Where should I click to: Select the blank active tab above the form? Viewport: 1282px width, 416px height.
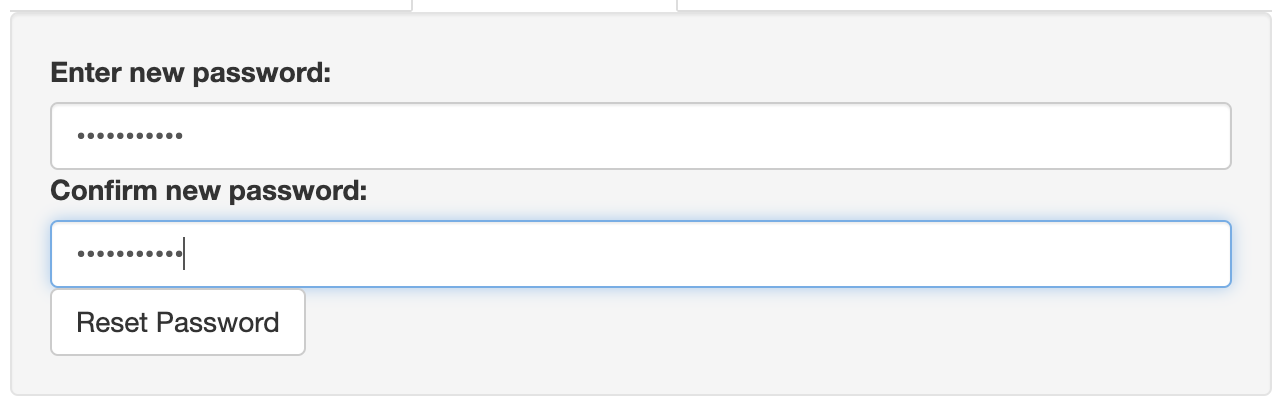click(544, 5)
